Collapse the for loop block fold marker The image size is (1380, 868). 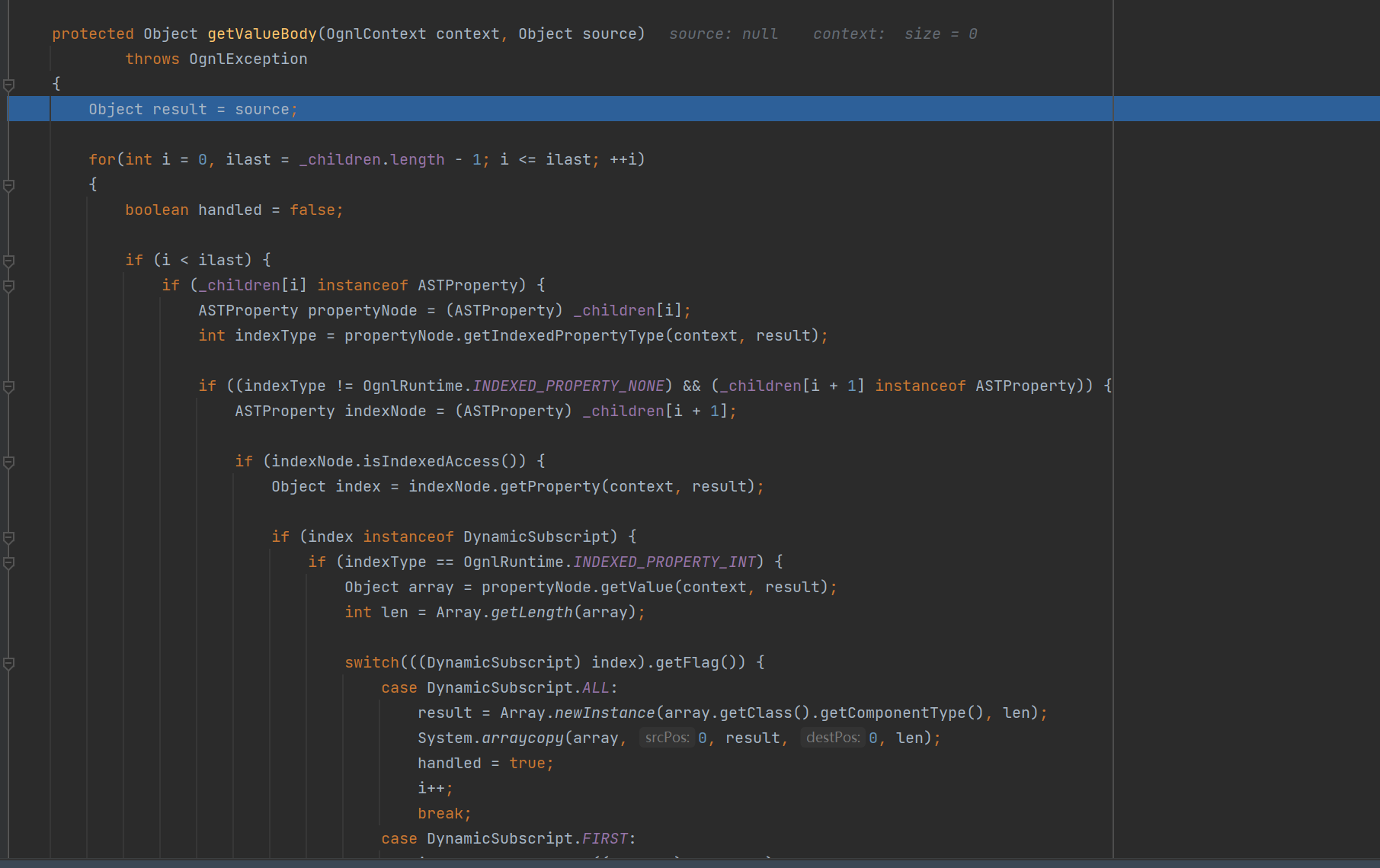click(x=9, y=185)
